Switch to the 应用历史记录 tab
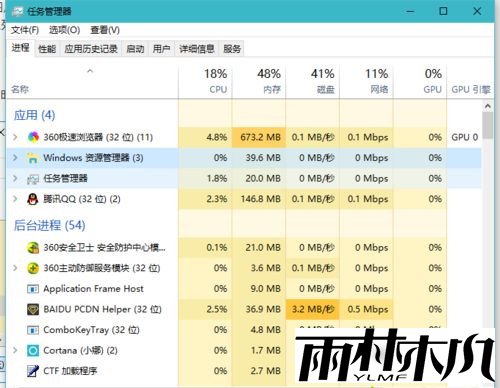This screenshot has height=388, width=500. (x=91, y=49)
